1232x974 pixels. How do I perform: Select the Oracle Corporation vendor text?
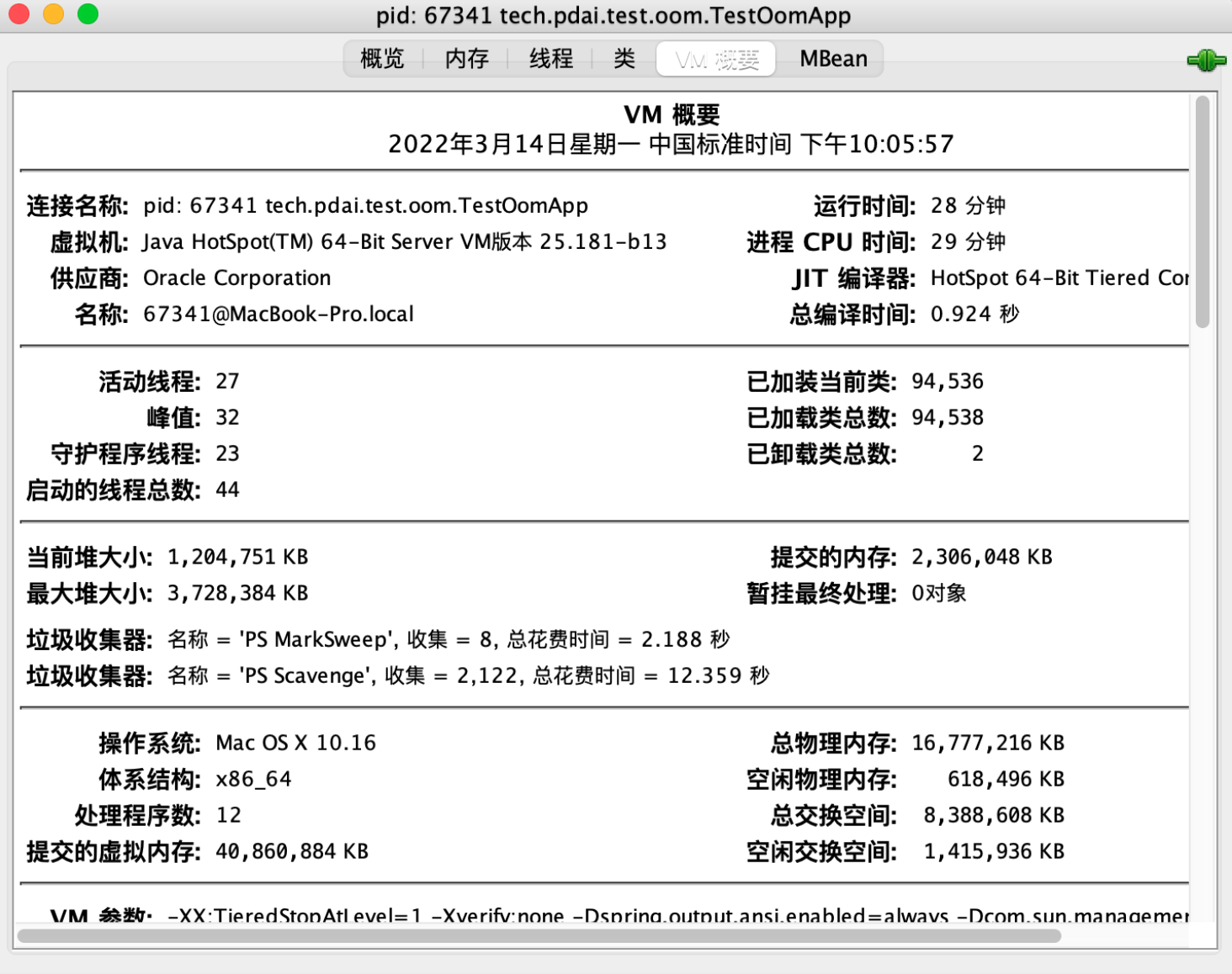point(236,278)
